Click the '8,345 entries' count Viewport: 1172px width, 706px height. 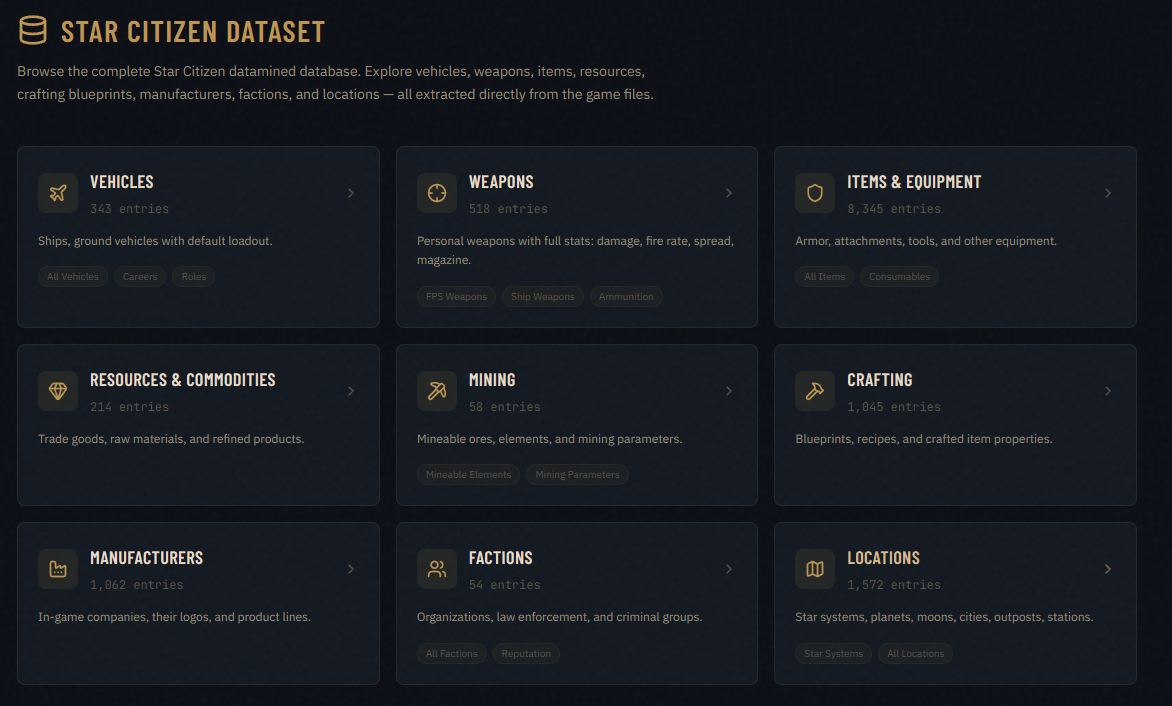point(894,209)
